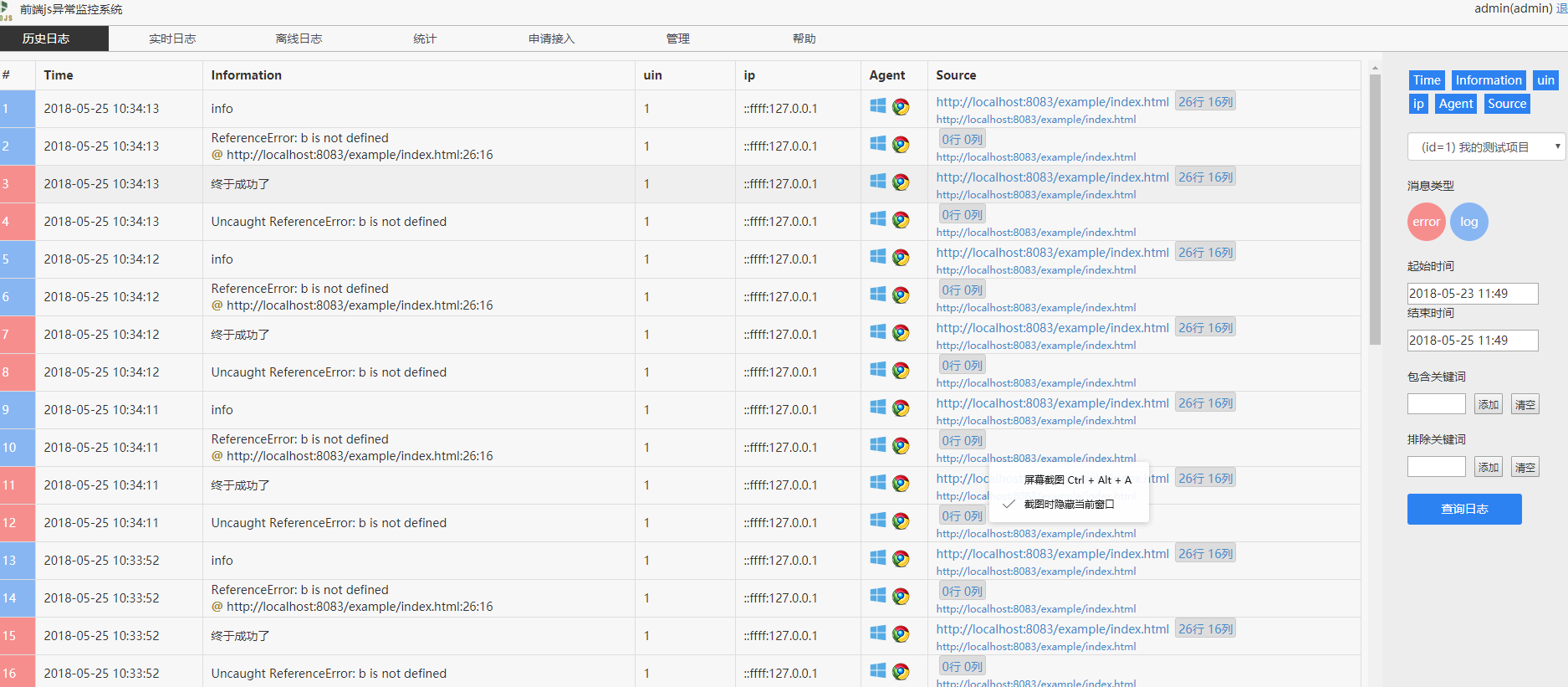Click the 排除关键词 text input

[x=1437, y=467]
